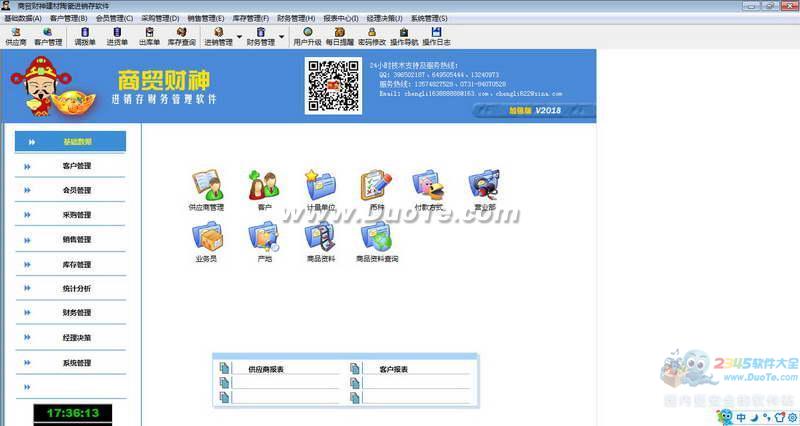This screenshot has height=426, width=800.
Task: Open 密码修改 lock icon
Action: [x=372, y=37]
